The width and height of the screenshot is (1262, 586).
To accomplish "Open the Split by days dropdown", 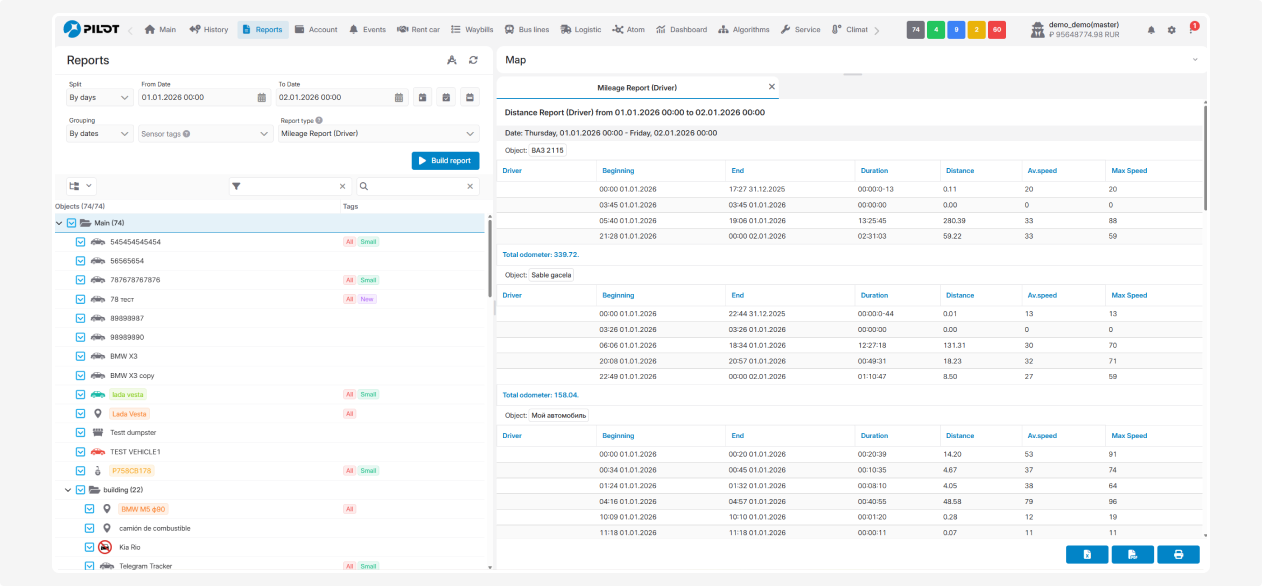I will pyautogui.click(x=99, y=98).
